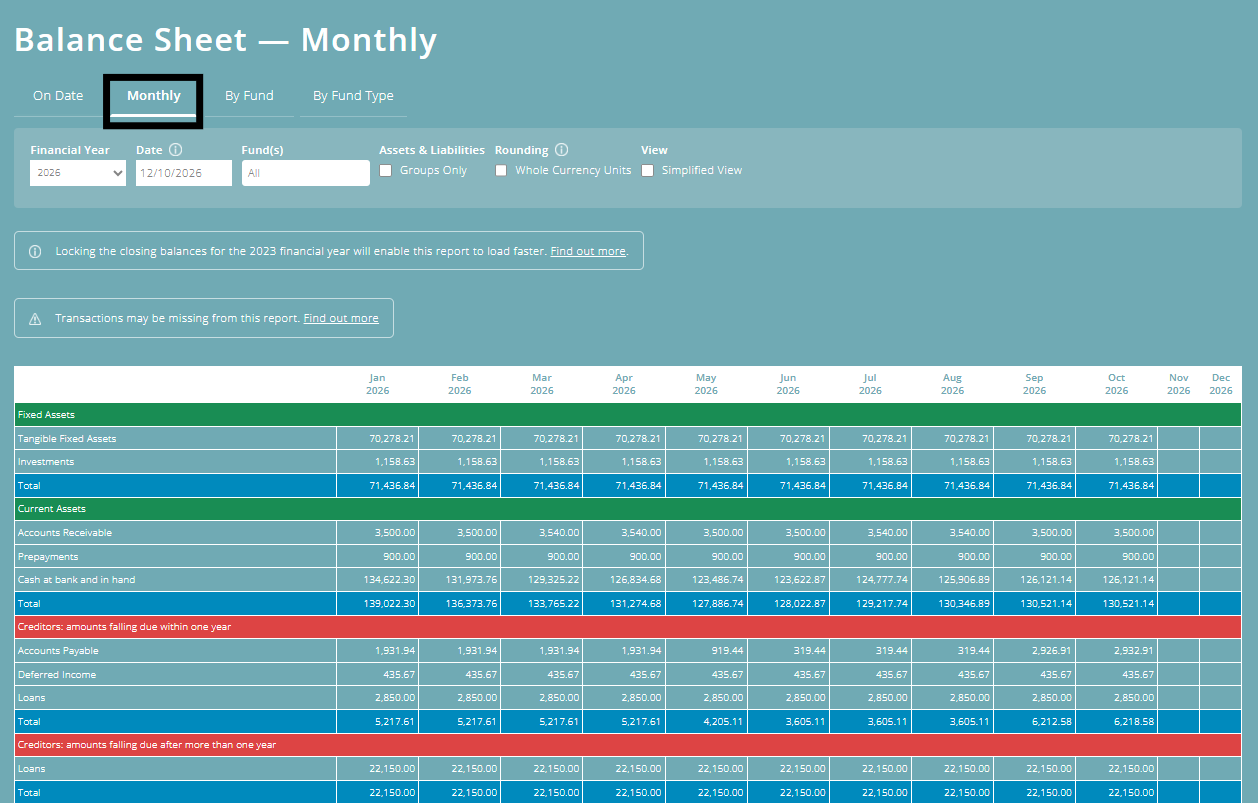1258x803 pixels.
Task: Click Current Assets total 133,765.22
Action: click(552, 604)
